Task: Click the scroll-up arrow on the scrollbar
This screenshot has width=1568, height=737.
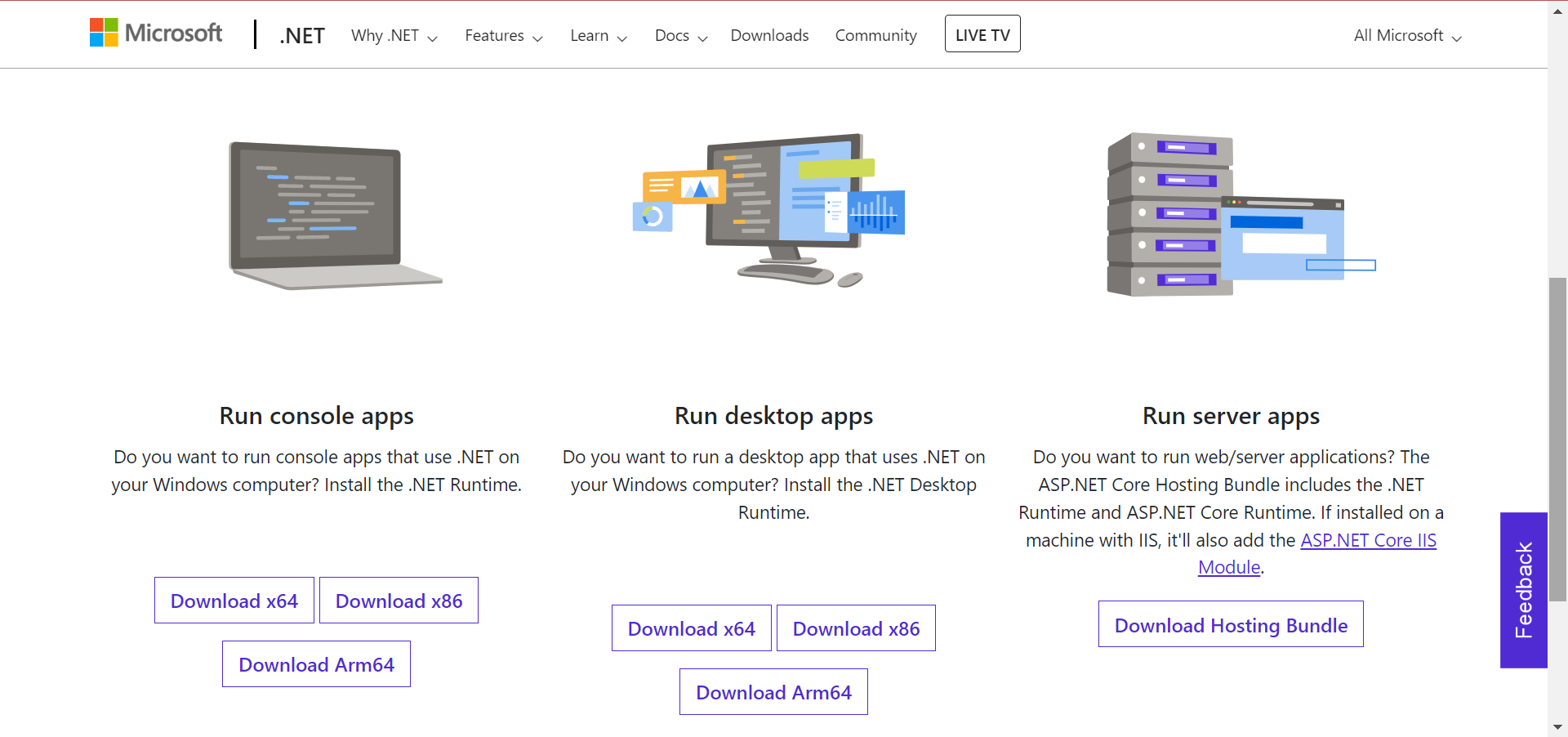Action: [1558, 11]
